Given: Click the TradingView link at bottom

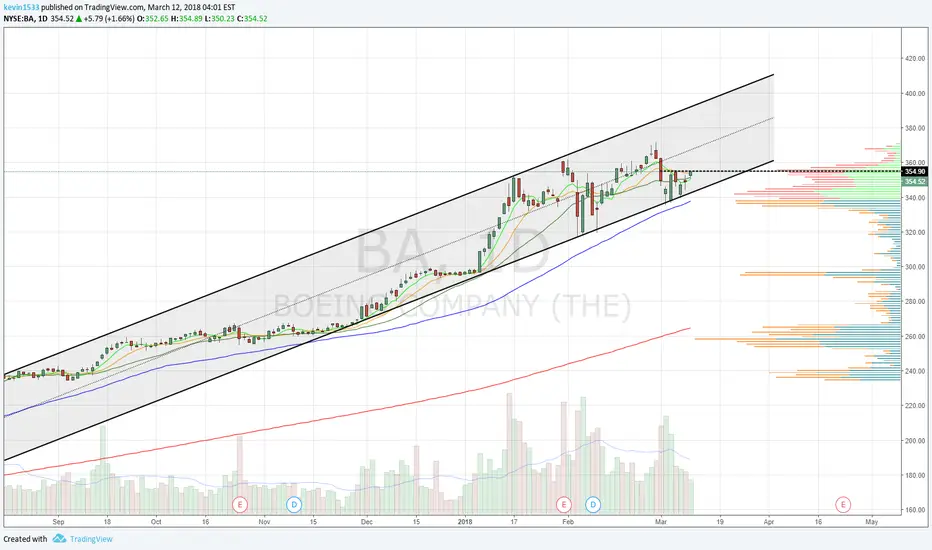Looking at the screenshot, I should (91, 539).
